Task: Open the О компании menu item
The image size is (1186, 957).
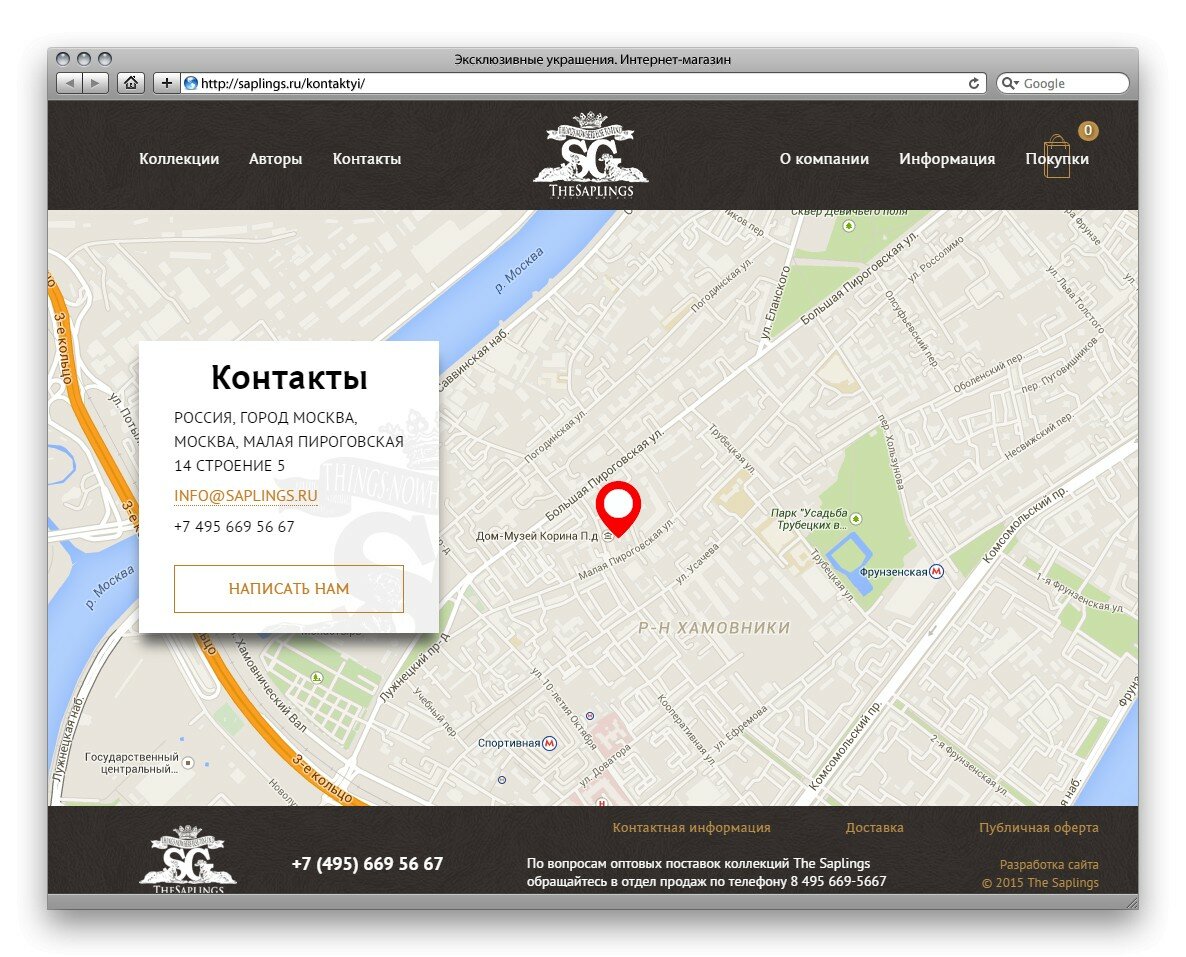Action: click(824, 159)
